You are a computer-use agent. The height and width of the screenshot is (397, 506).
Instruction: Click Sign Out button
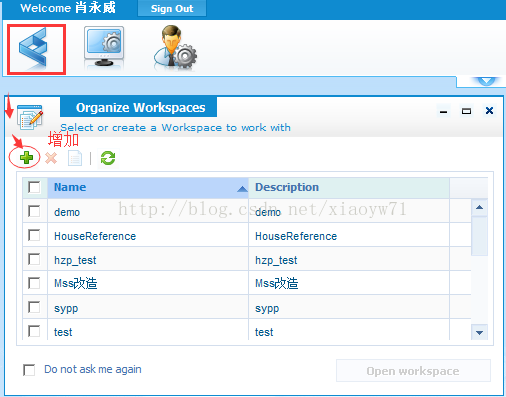tap(172, 8)
